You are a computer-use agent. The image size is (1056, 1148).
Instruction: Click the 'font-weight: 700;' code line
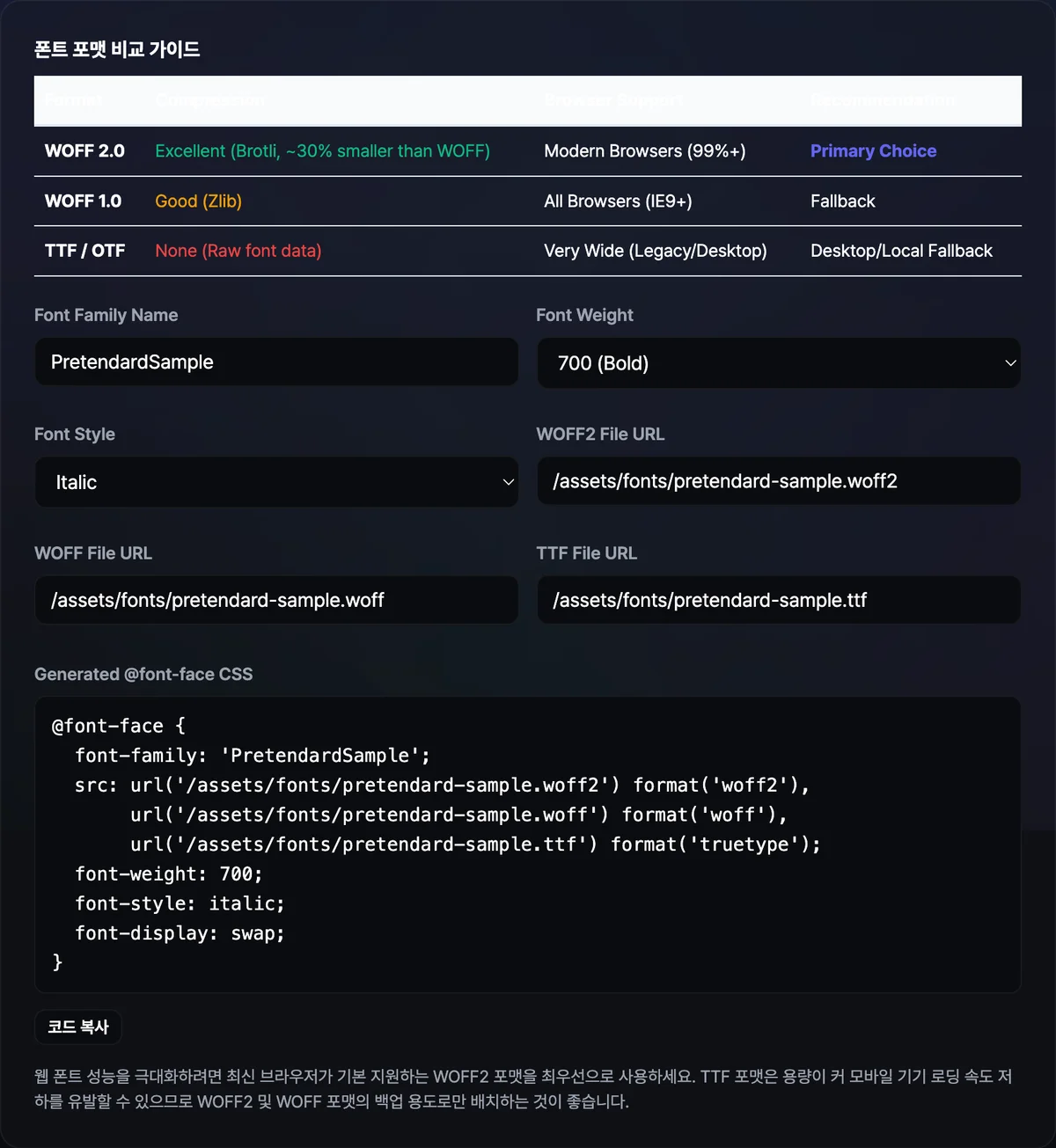(x=169, y=874)
